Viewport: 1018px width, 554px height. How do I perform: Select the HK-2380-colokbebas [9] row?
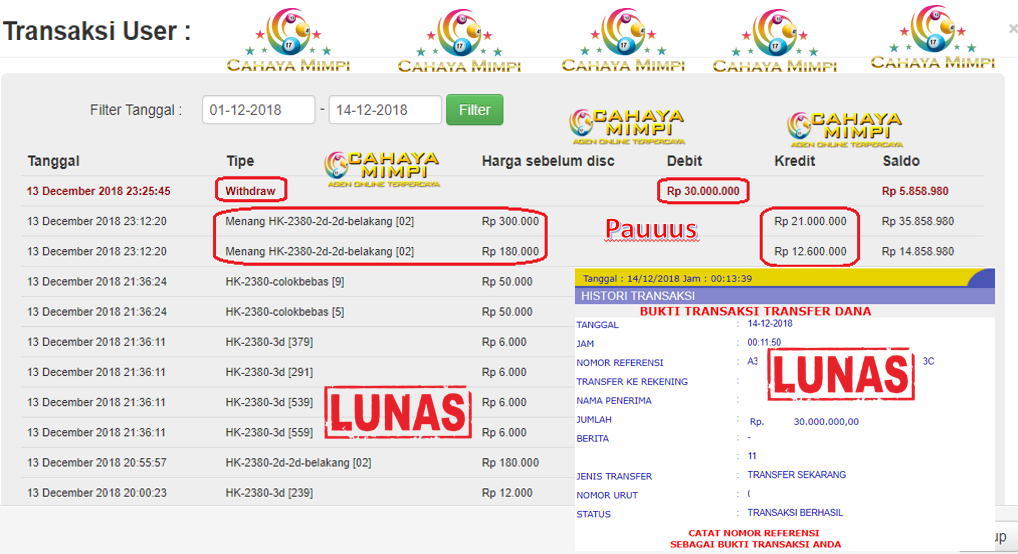click(271, 282)
